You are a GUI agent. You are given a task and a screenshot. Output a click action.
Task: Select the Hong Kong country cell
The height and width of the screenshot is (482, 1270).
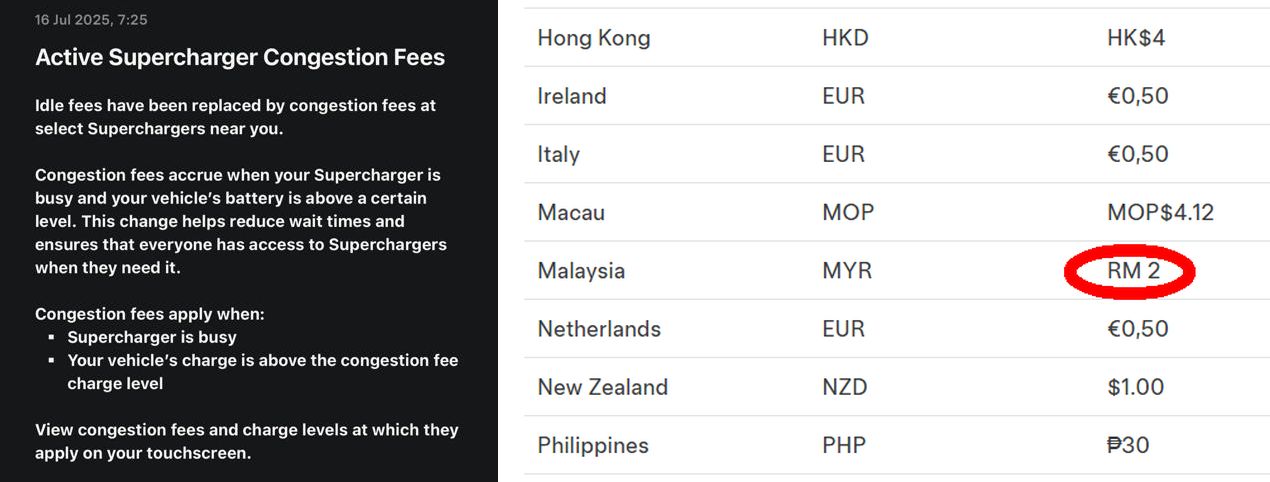594,38
